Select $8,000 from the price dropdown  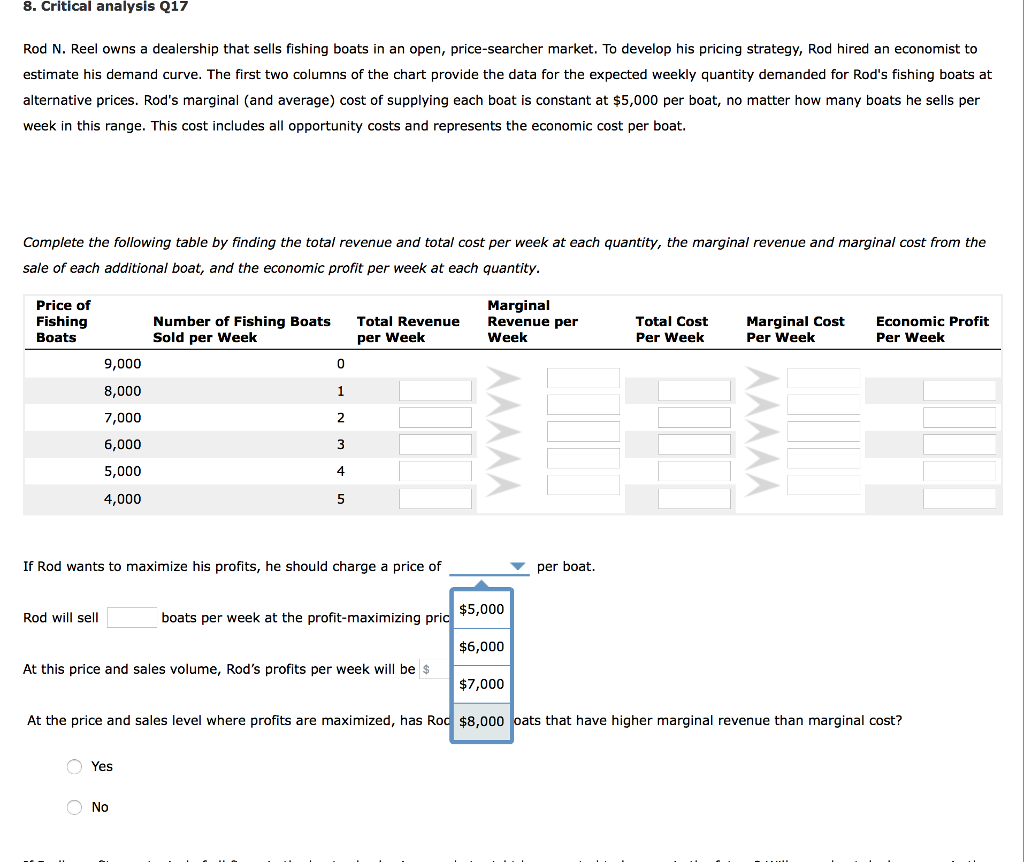(x=481, y=721)
